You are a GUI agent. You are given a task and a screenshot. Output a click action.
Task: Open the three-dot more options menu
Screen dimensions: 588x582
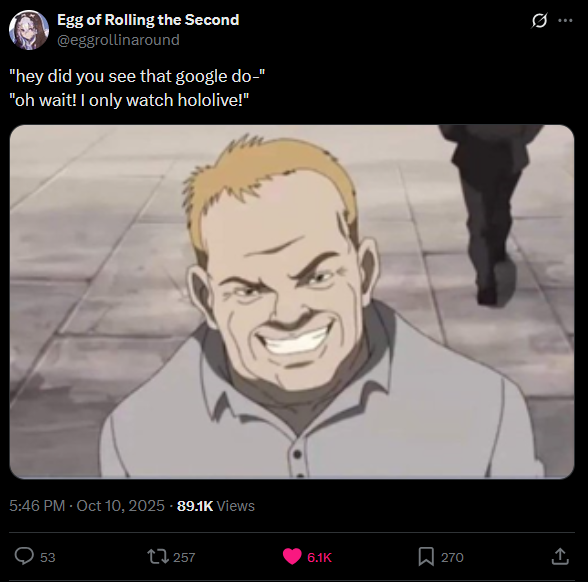pyautogui.click(x=565, y=21)
